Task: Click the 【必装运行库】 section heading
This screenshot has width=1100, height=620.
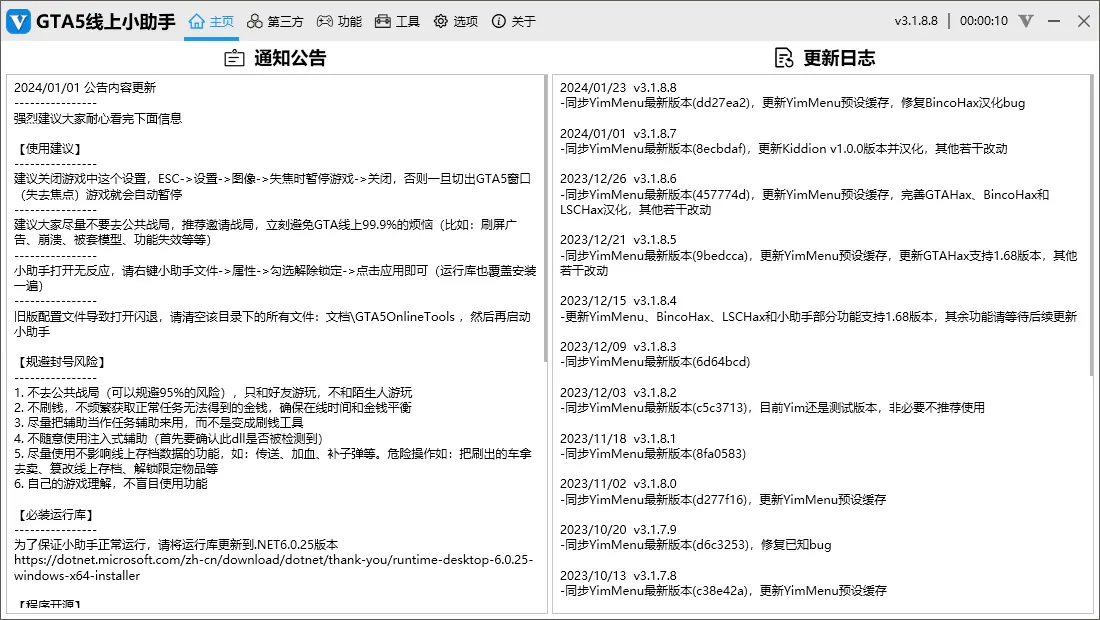Action: pos(55,515)
